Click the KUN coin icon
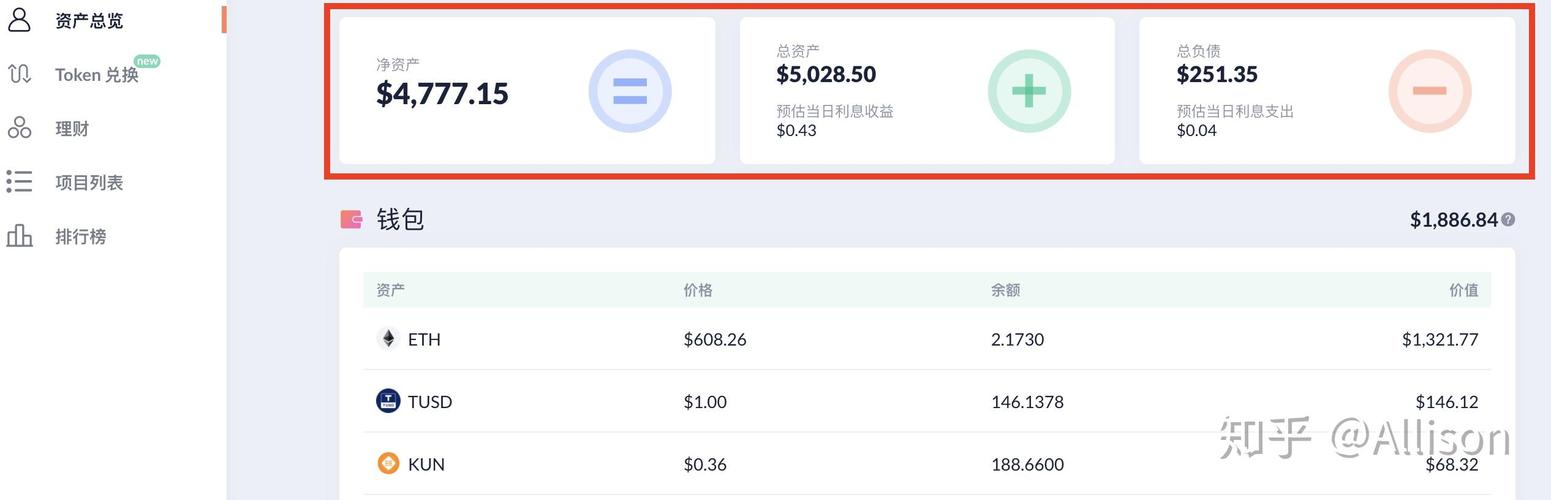This screenshot has width=1551, height=500. click(388, 464)
